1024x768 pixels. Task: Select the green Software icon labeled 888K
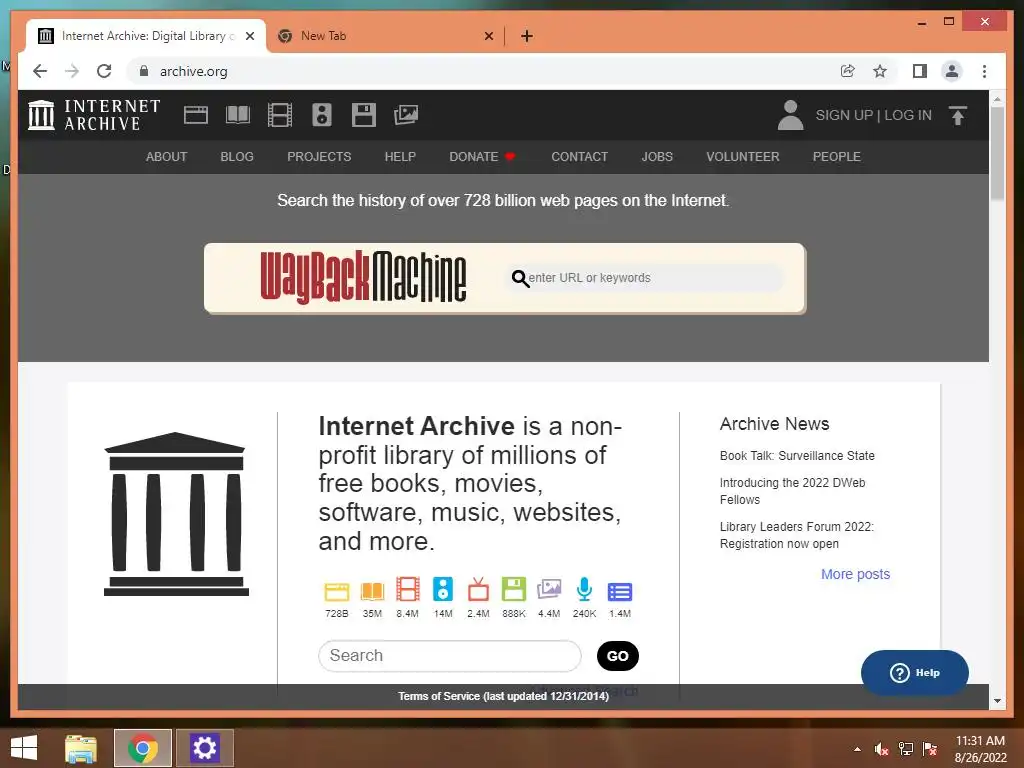tap(514, 589)
